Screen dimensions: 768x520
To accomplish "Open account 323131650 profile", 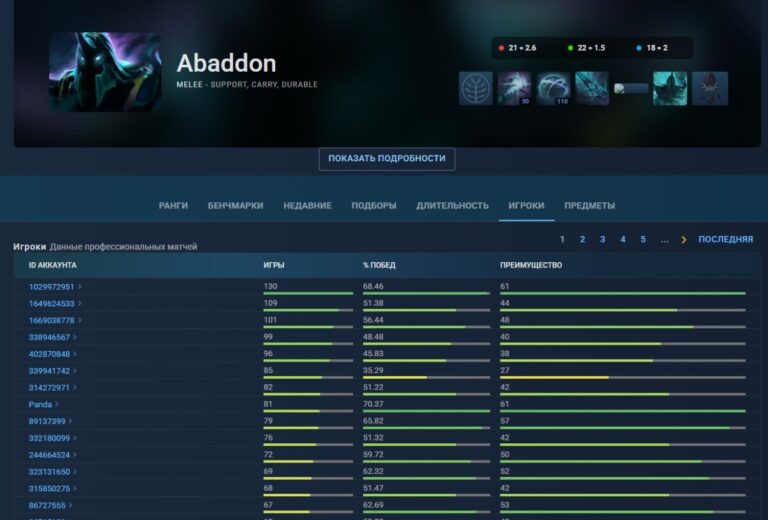I will [x=49, y=472].
